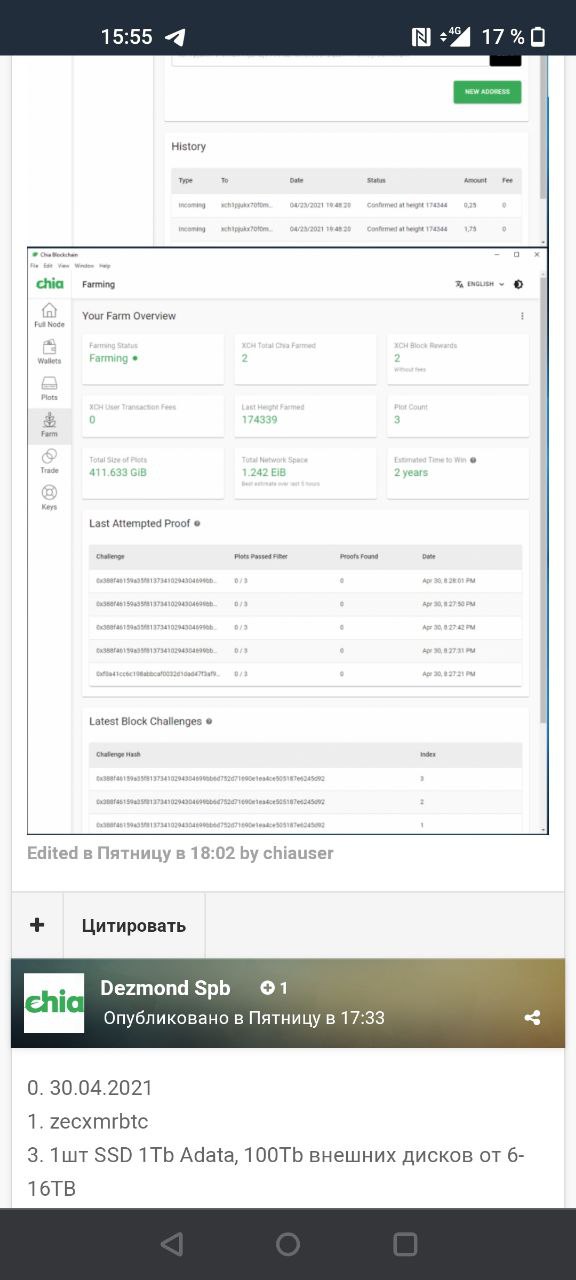Click the post line 0. 30.04.2021
This screenshot has width=576, height=1280.
[90, 1087]
